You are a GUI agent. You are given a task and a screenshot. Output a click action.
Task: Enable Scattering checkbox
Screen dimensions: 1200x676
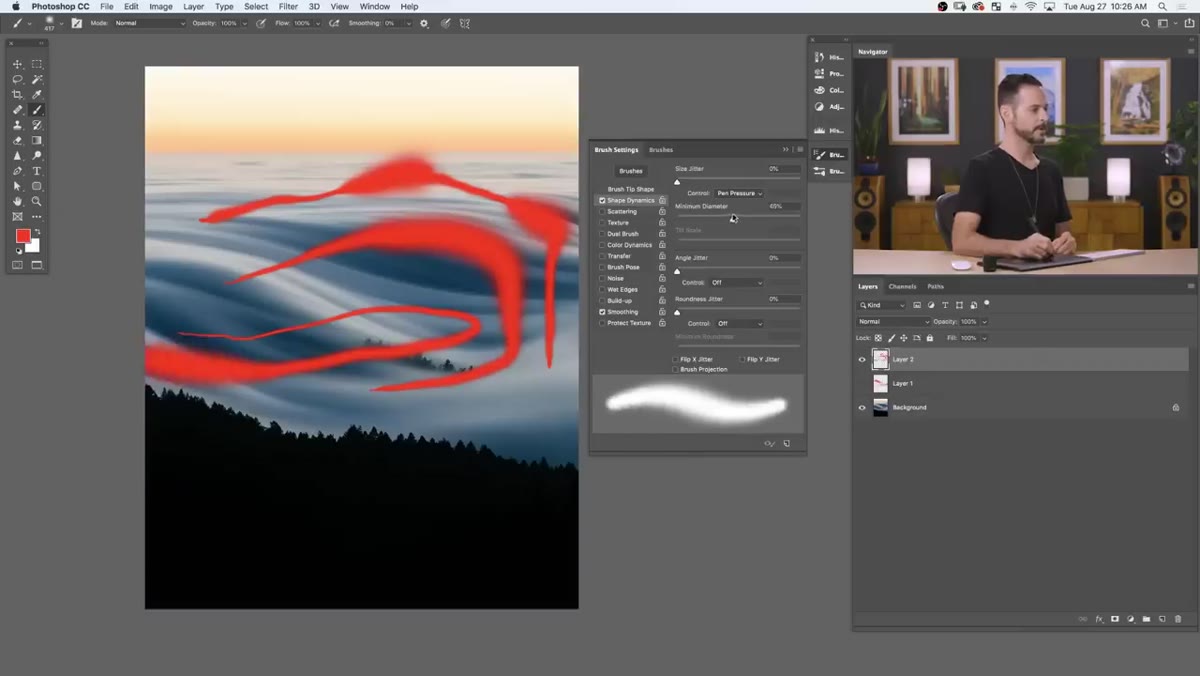point(602,211)
